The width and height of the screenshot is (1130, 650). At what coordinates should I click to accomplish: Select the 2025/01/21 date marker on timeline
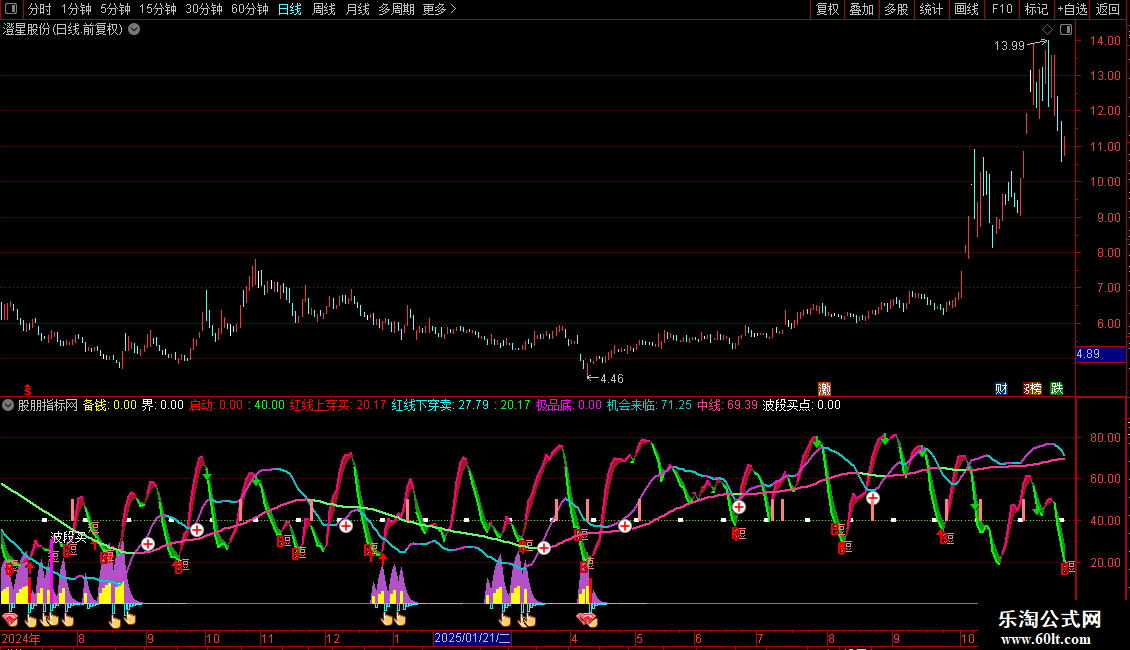click(x=472, y=638)
